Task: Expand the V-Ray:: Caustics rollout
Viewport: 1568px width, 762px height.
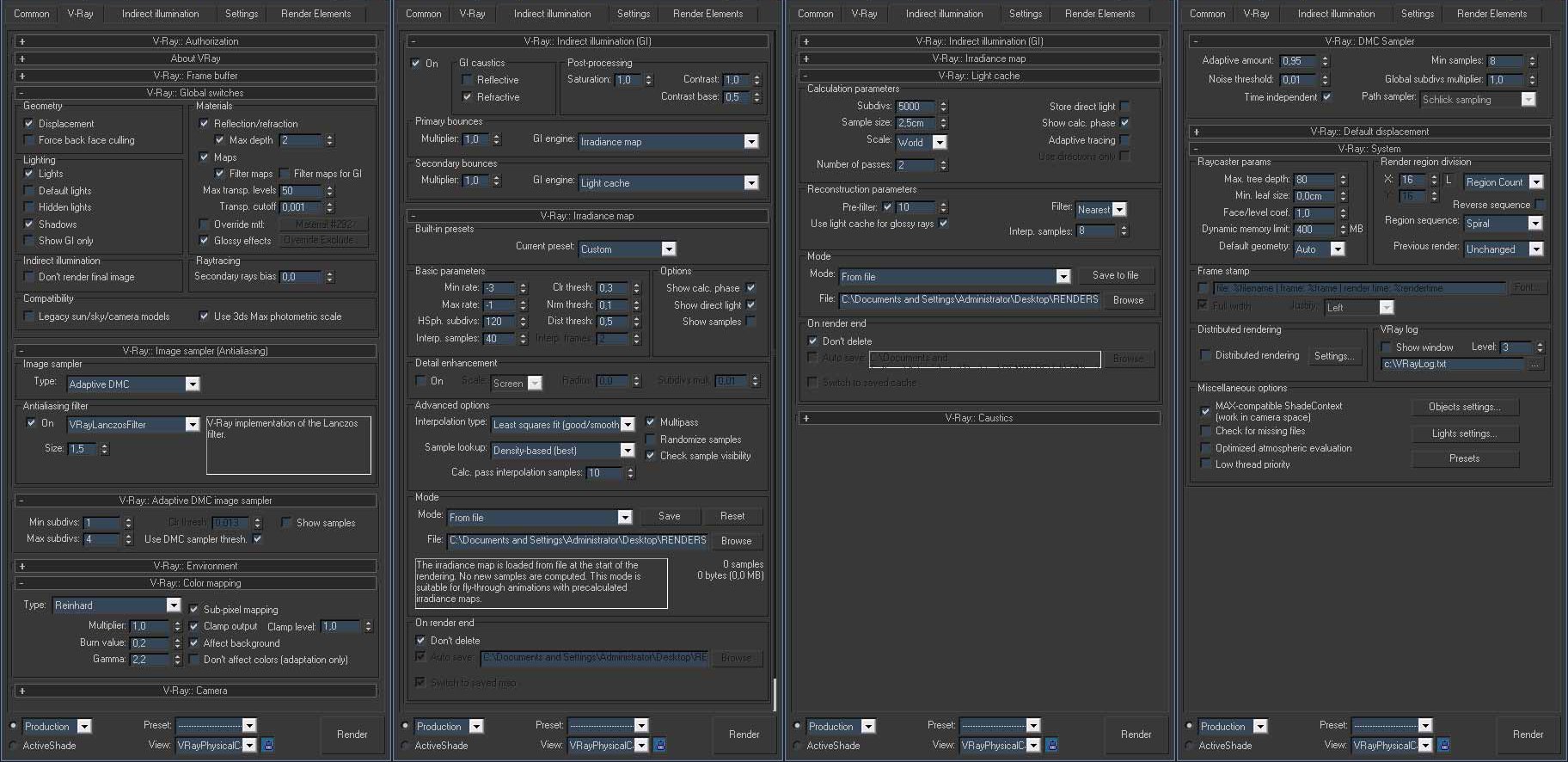Action: click(x=979, y=418)
